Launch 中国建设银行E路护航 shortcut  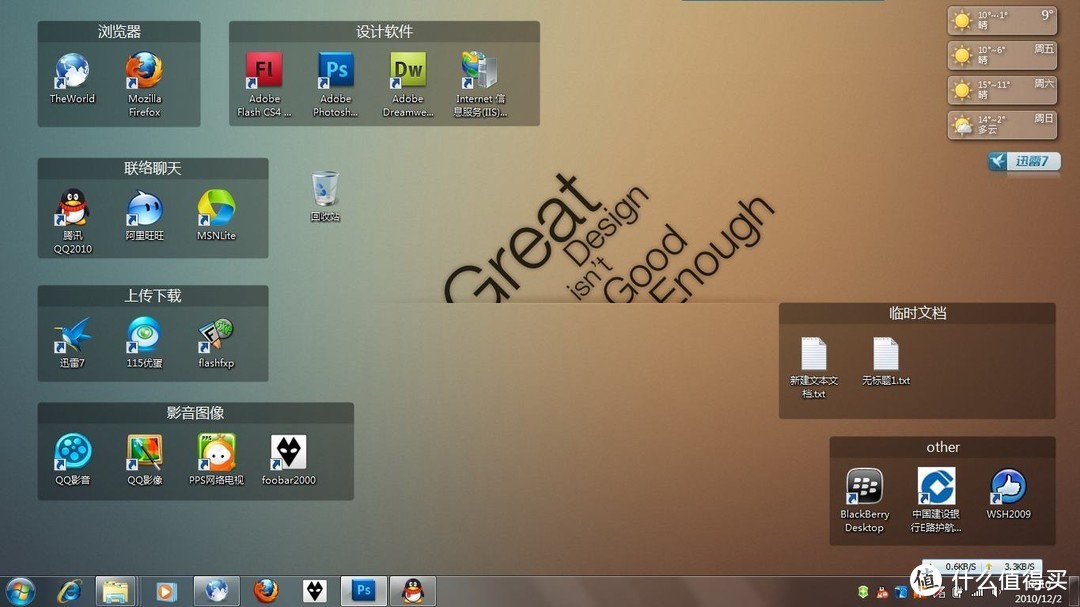tap(936, 500)
